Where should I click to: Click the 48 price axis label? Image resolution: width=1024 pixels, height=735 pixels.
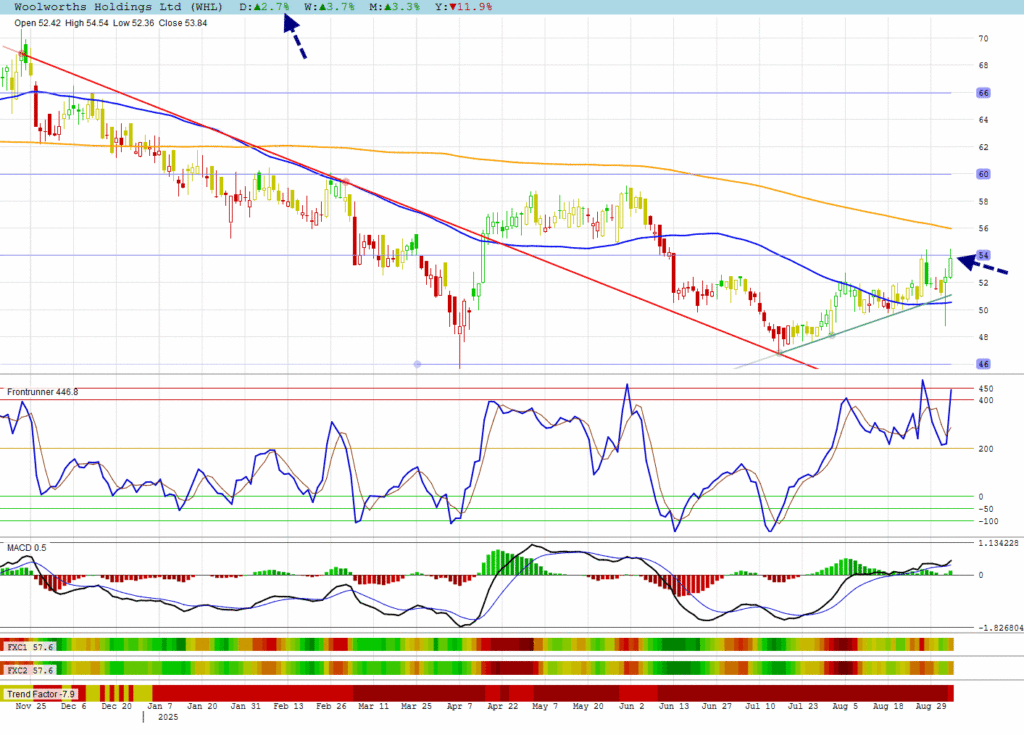(983, 337)
